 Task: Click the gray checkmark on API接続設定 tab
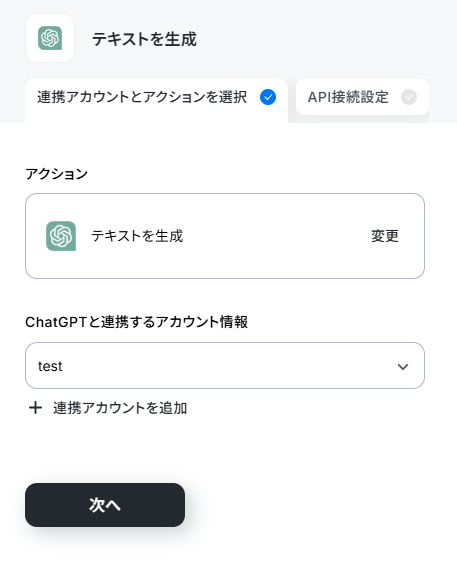(x=409, y=97)
